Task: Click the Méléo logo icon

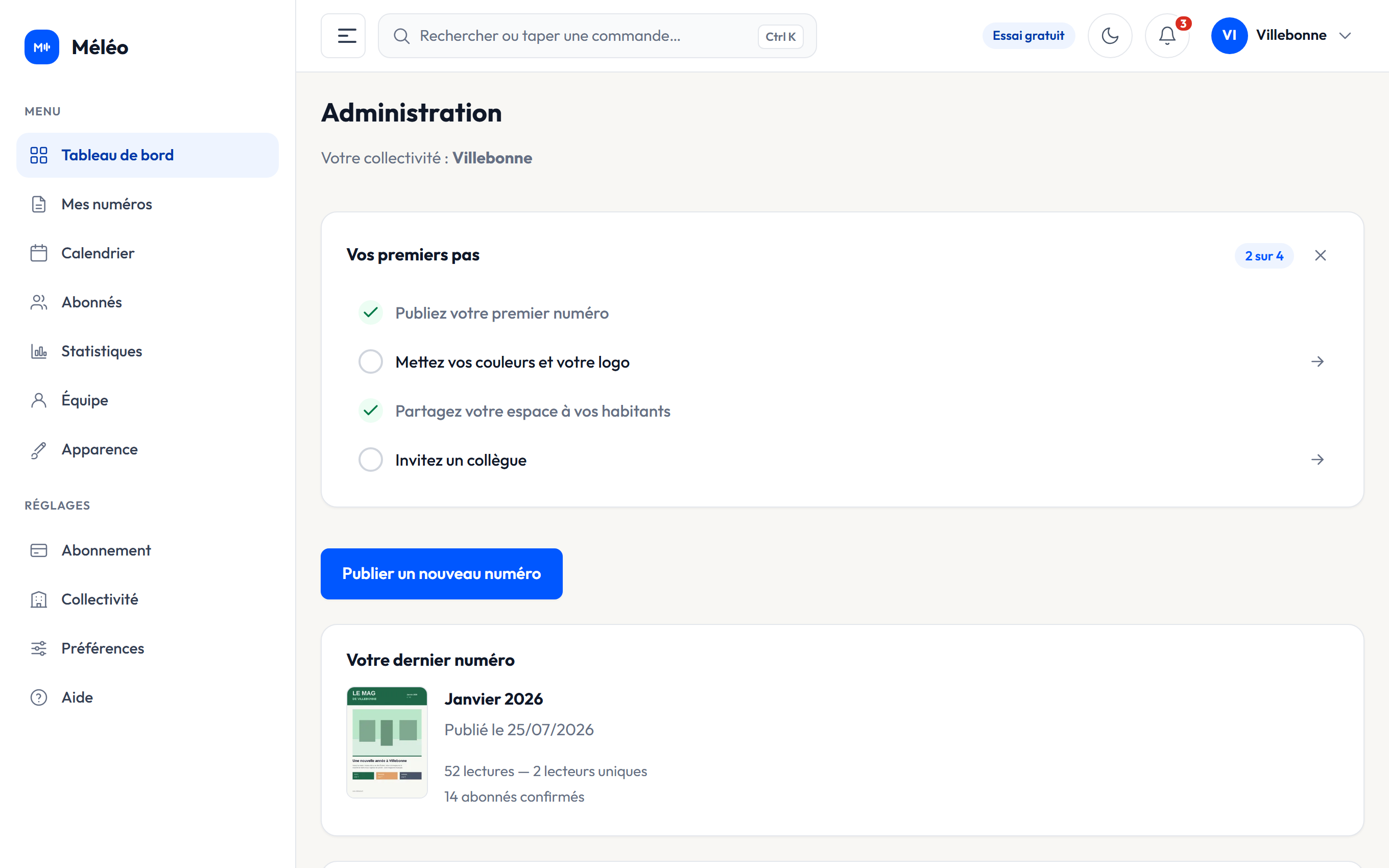Action: pos(41,47)
